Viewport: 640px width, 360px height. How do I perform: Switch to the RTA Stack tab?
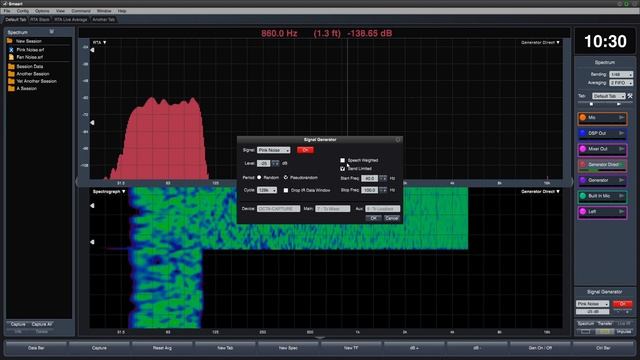(x=40, y=20)
